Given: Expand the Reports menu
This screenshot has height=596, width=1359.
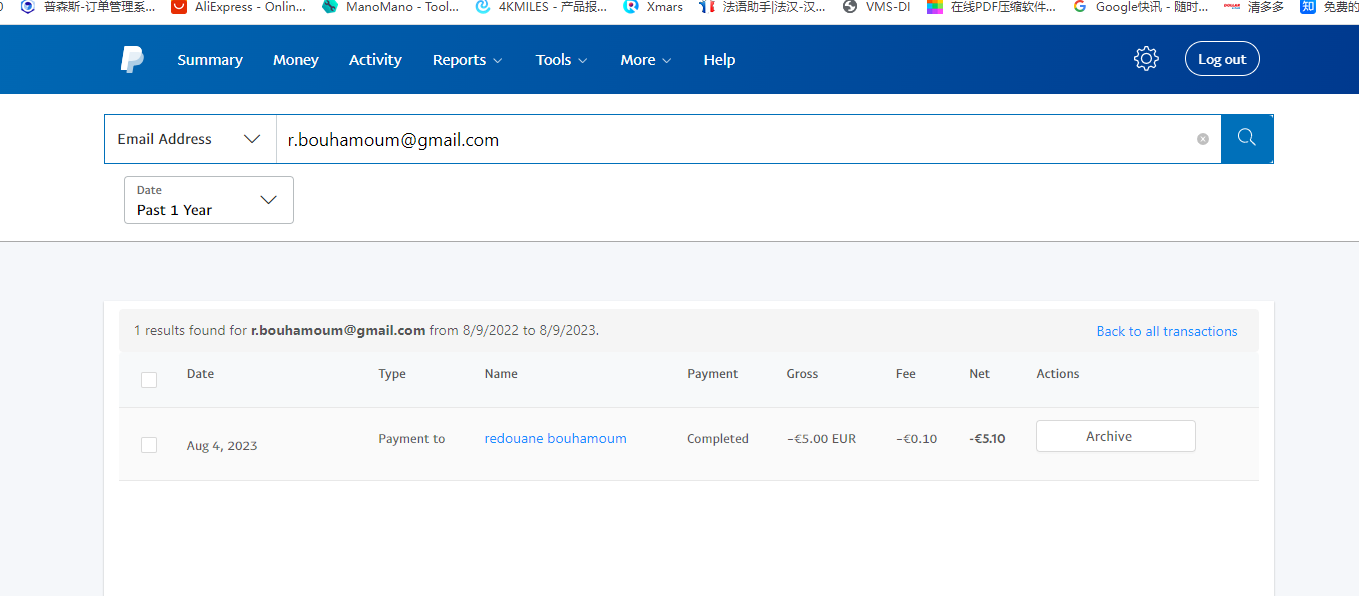Looking at the screenshot, I should (467, 60).
